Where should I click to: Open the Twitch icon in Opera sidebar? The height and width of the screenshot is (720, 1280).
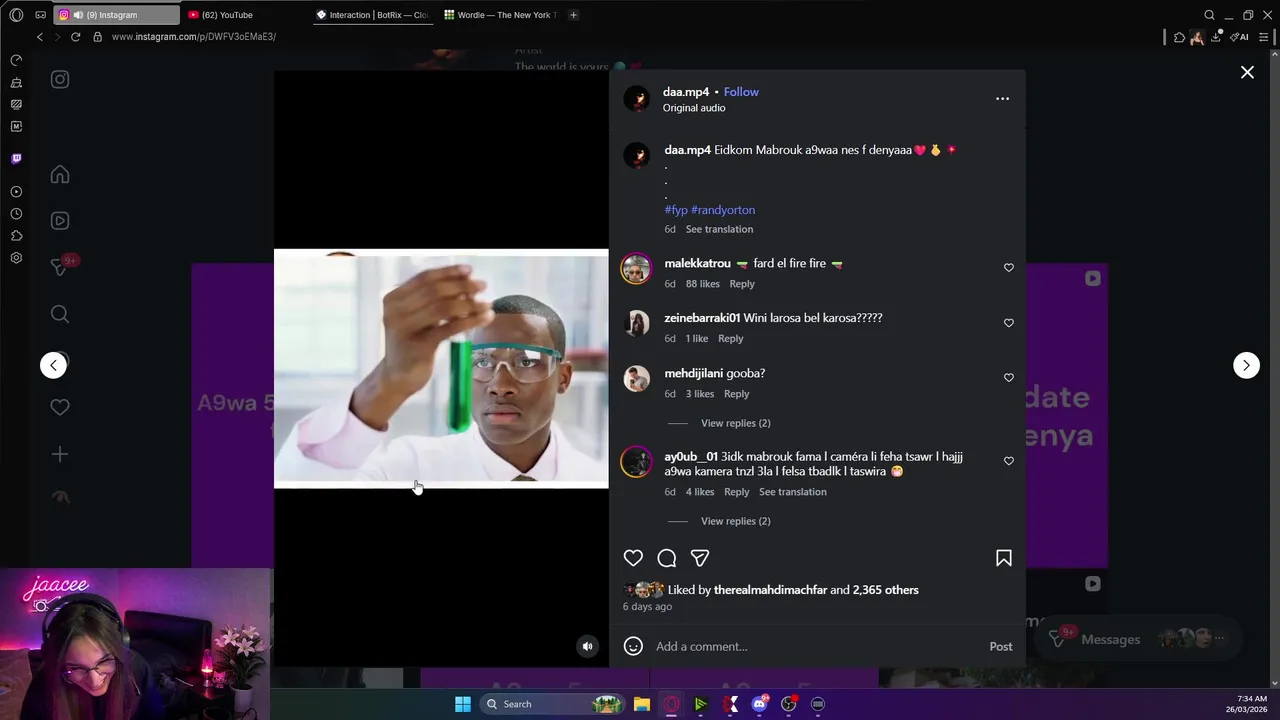point(16,159)
